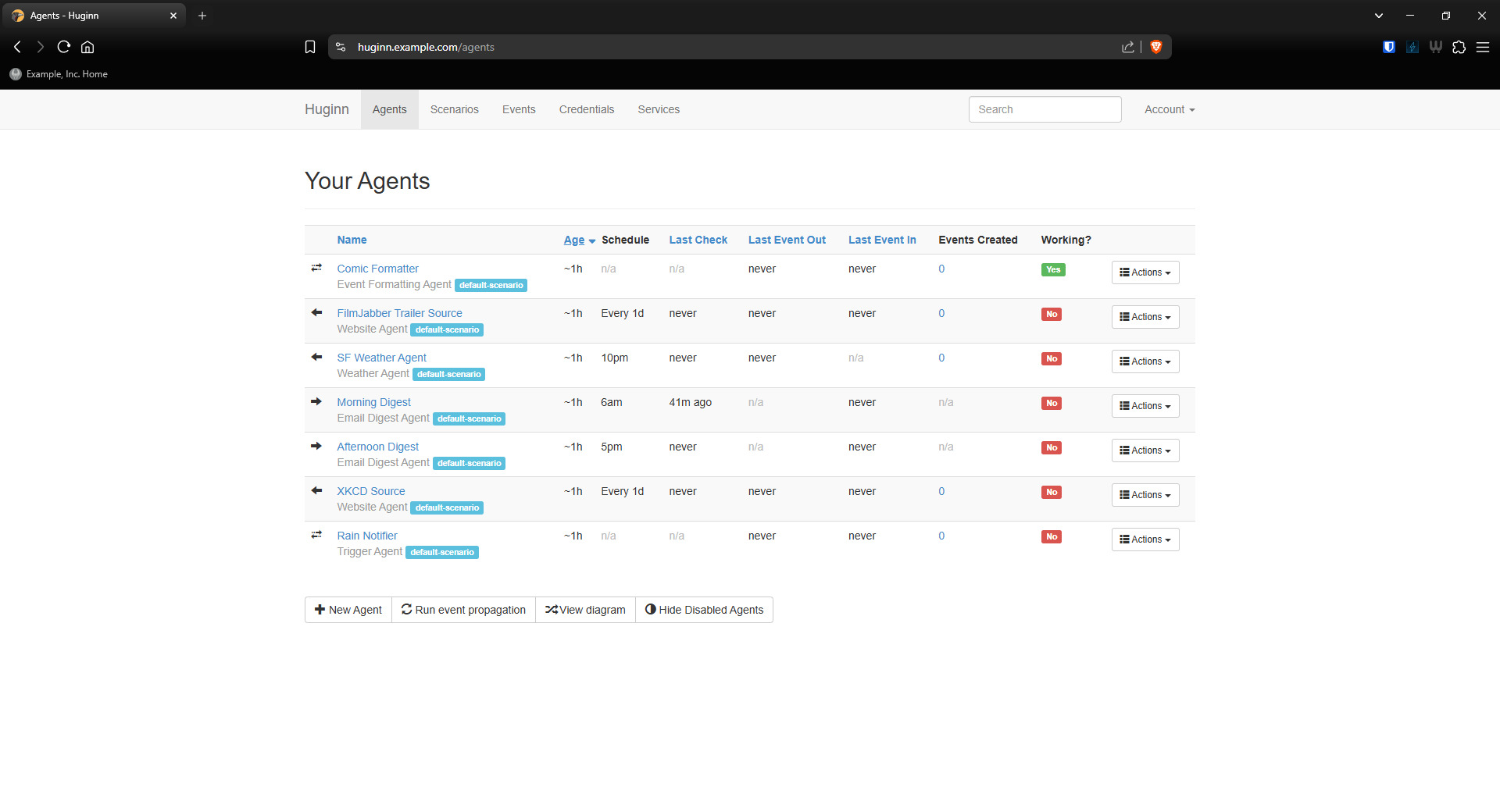
Task: Toggle Hide Disabled Agents
Action: click(704, 610)
